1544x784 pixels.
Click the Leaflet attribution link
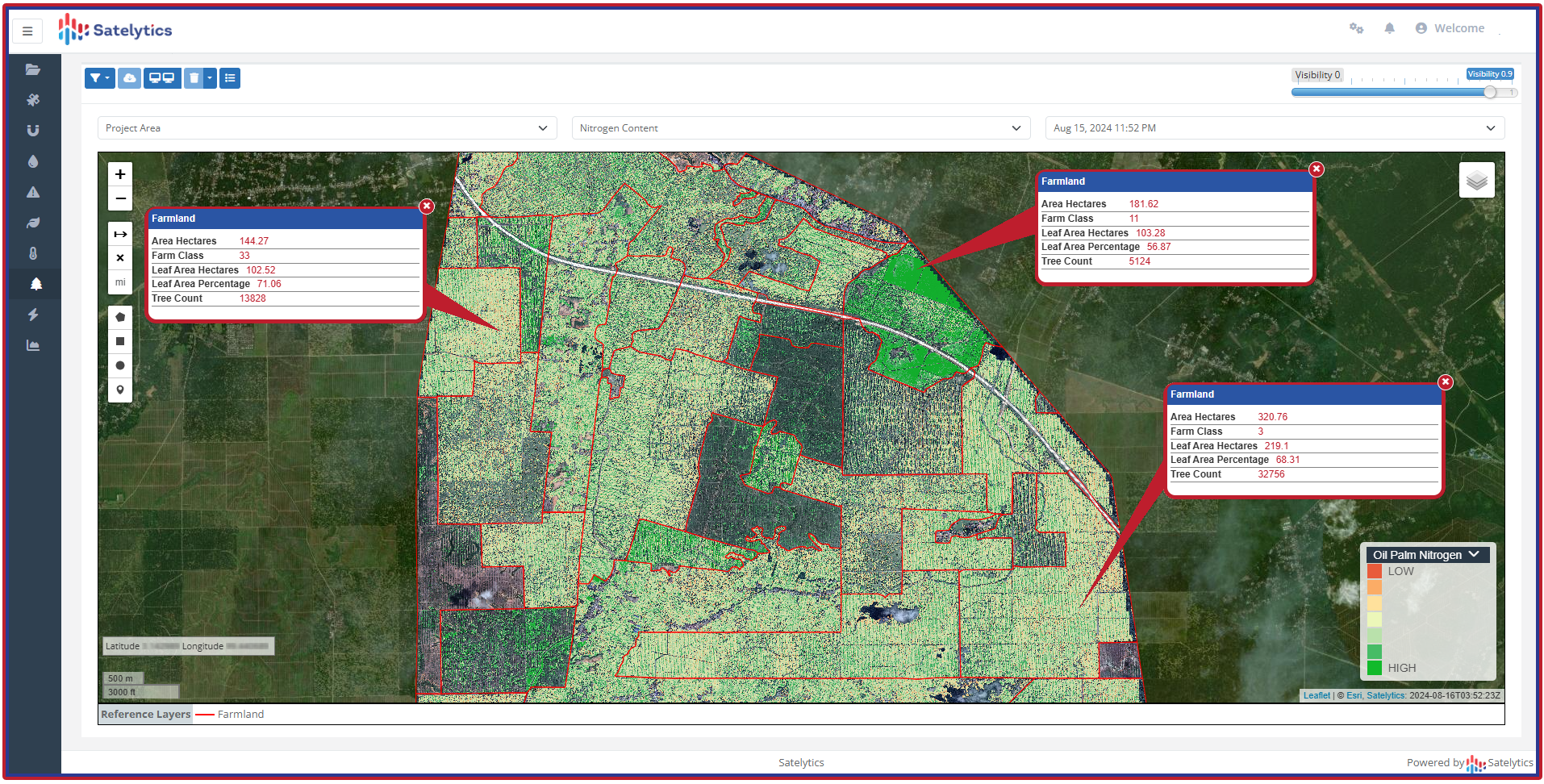tap(1317, 695)
